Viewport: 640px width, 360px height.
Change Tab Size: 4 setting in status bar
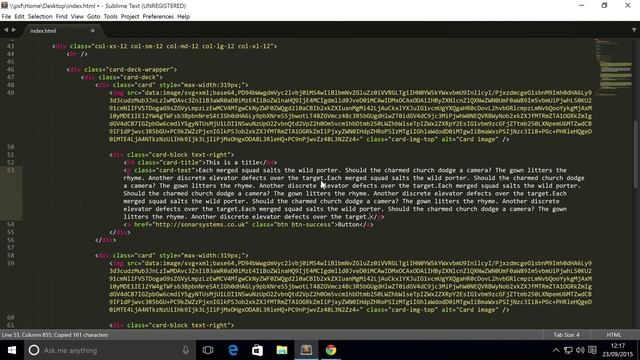click(x=566, y=335)
